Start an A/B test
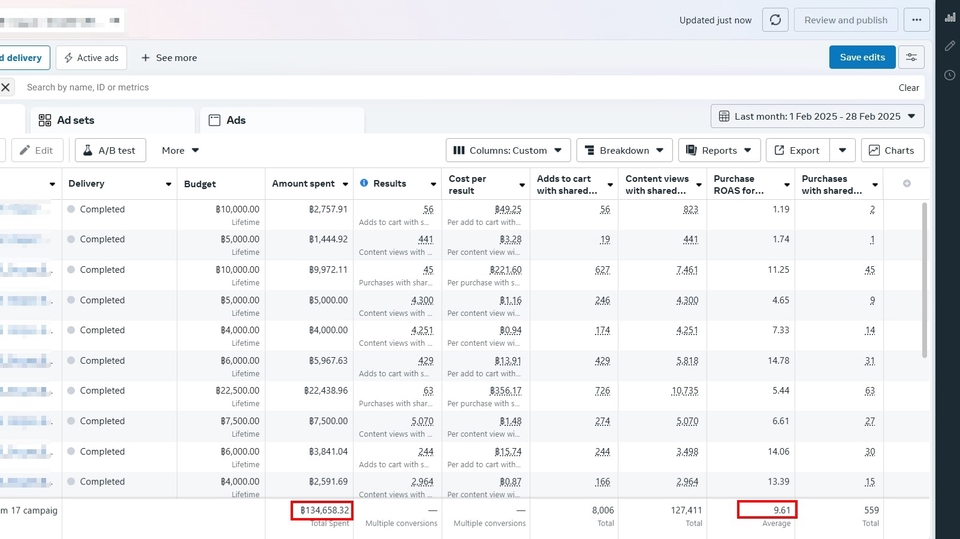This screenshot has width=960, height=539. [110, 150]
